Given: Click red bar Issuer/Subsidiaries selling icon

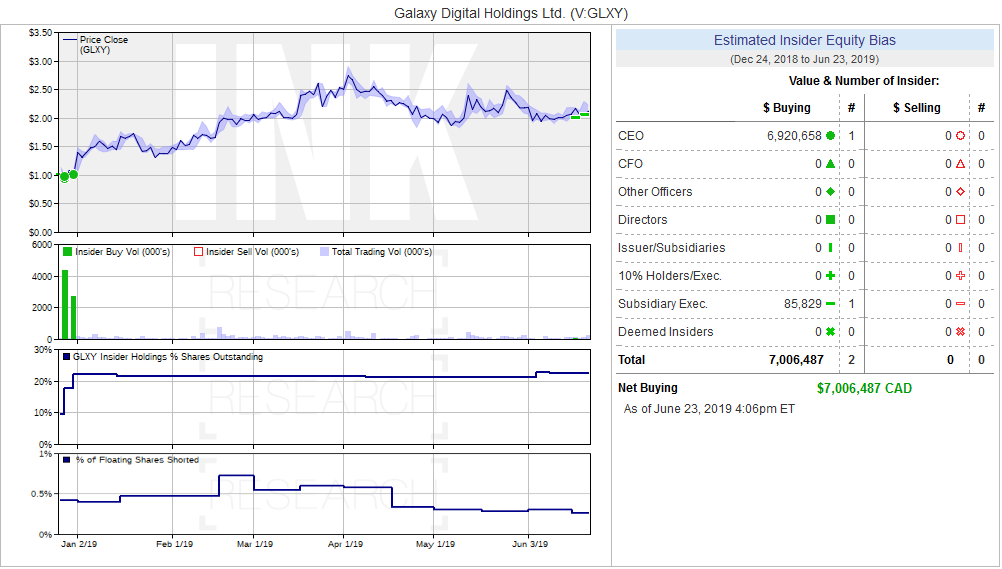Looking at the screenshot, I should pos(960,247).
